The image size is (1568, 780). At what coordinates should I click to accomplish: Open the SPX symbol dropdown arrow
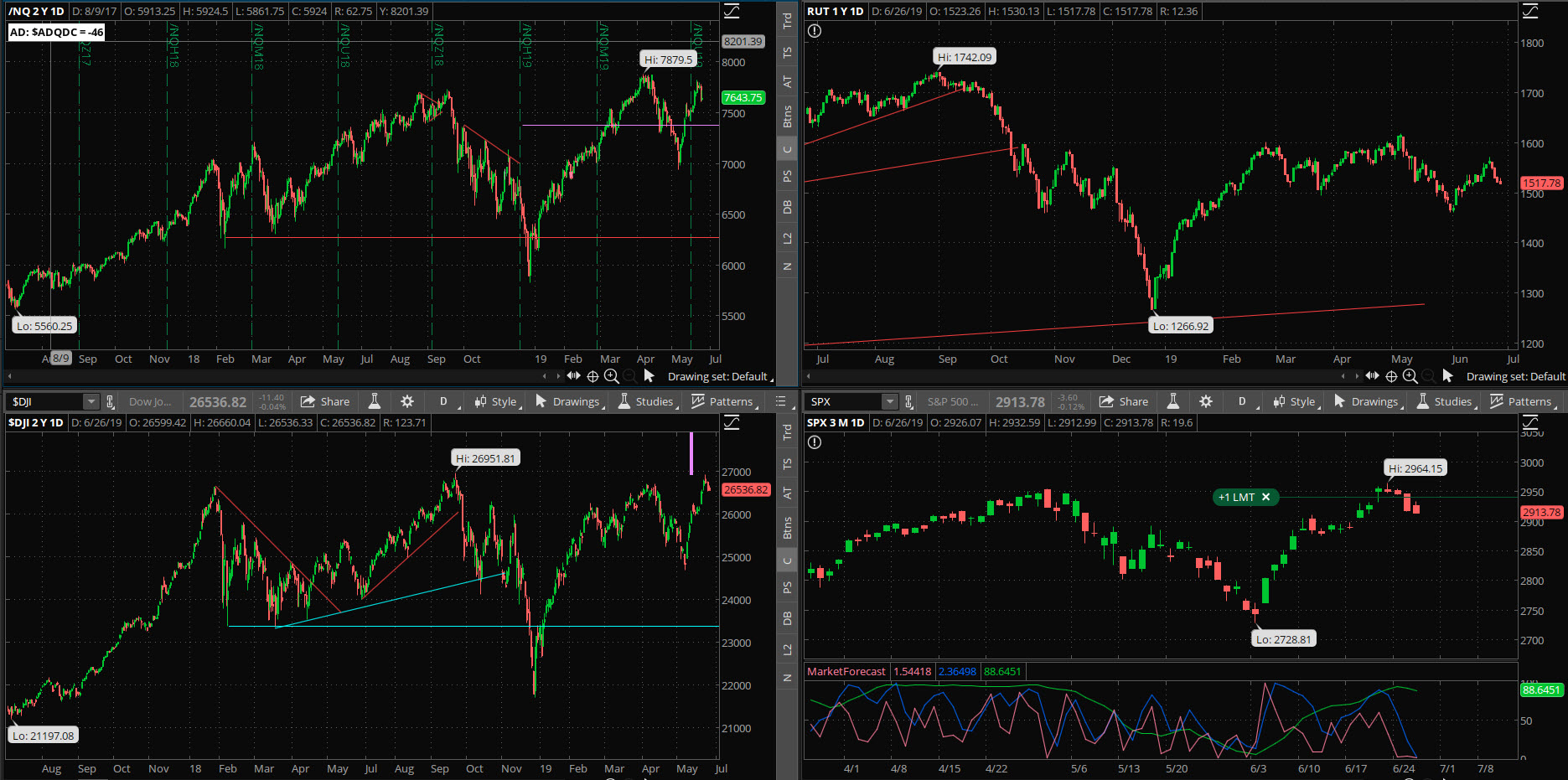pyautogui.click(x=890, y=401)
